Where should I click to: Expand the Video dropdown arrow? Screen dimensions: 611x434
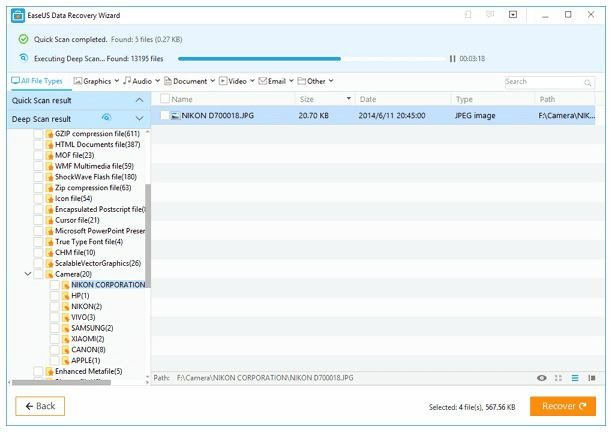point(252,81)
